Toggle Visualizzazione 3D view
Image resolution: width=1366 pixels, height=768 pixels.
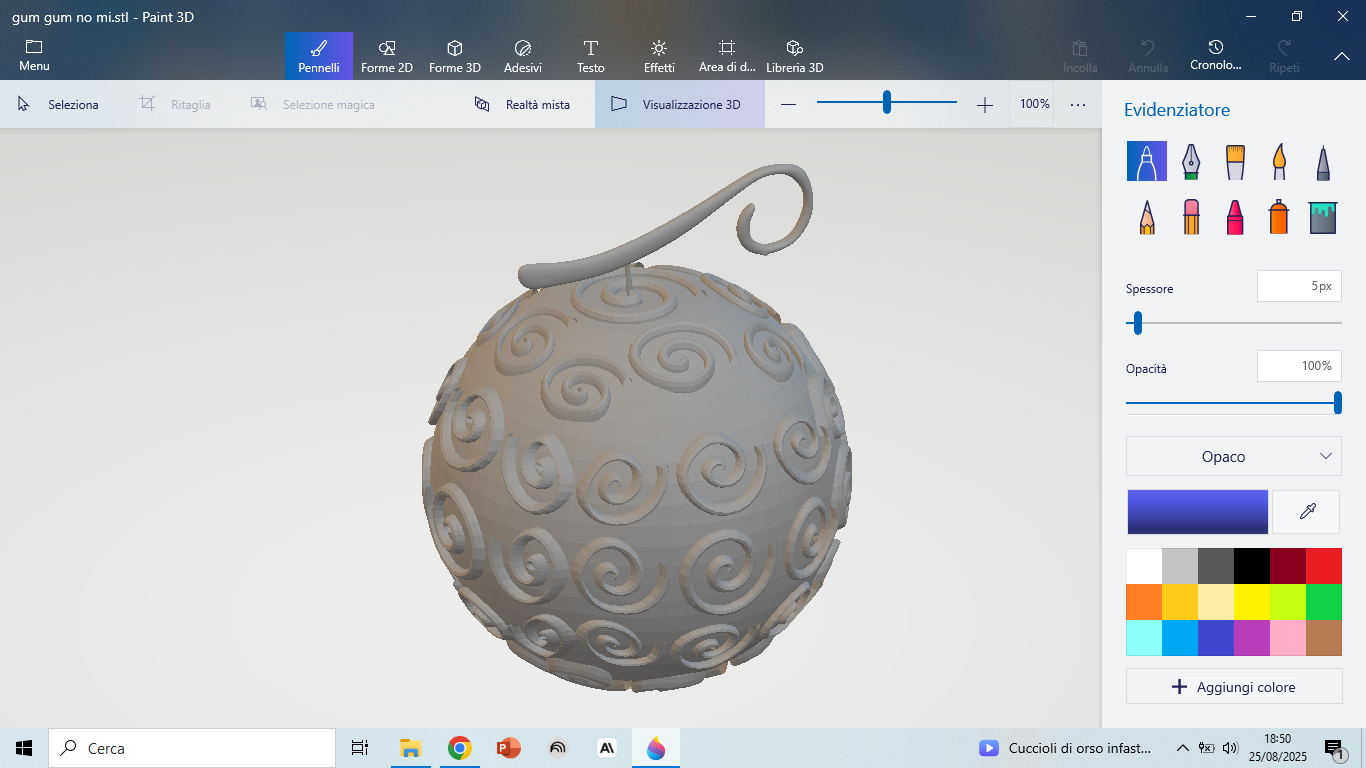[680, 104]
